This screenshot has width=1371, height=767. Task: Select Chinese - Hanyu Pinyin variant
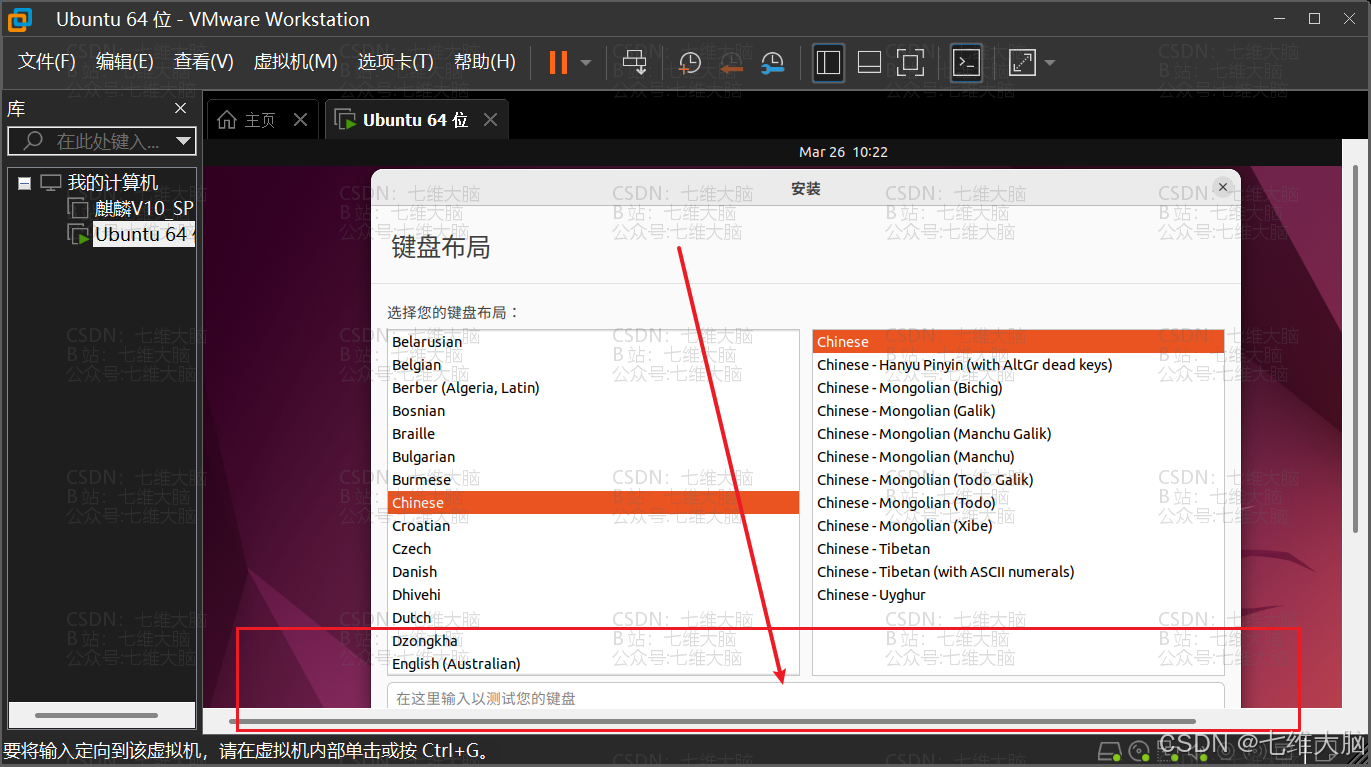[x=1018, y=365]
